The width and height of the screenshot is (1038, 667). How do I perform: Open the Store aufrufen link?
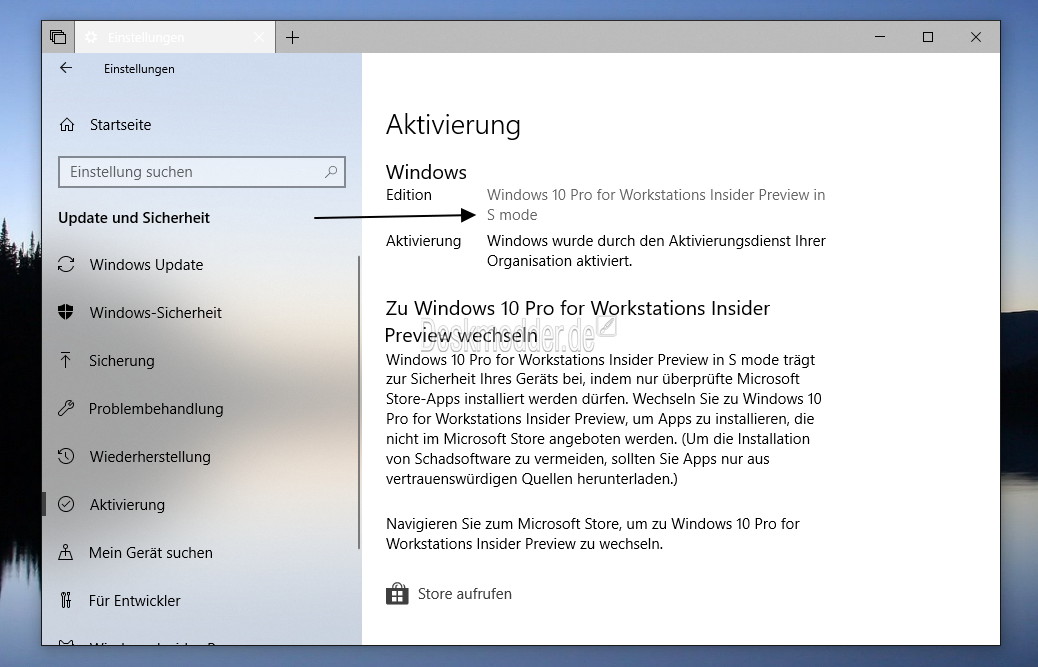[465, 594]
